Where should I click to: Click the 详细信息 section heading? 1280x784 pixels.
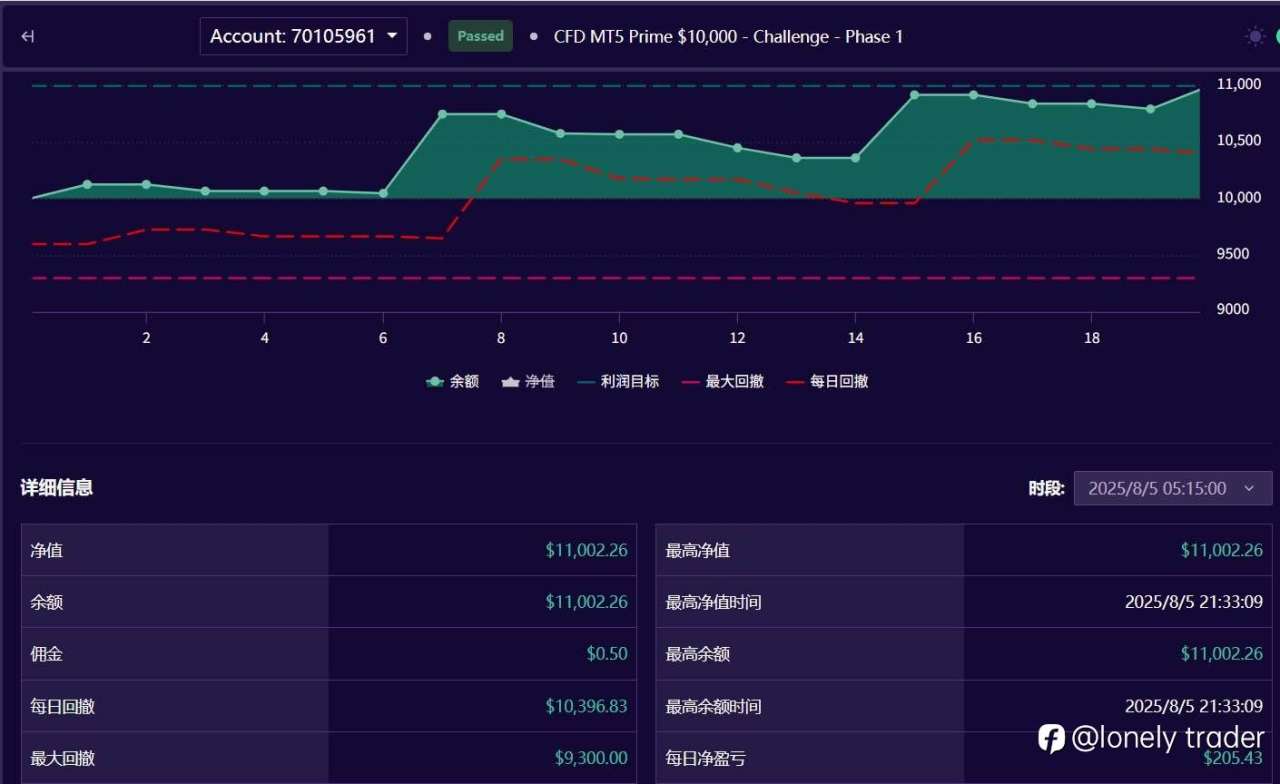pos(57,488)
